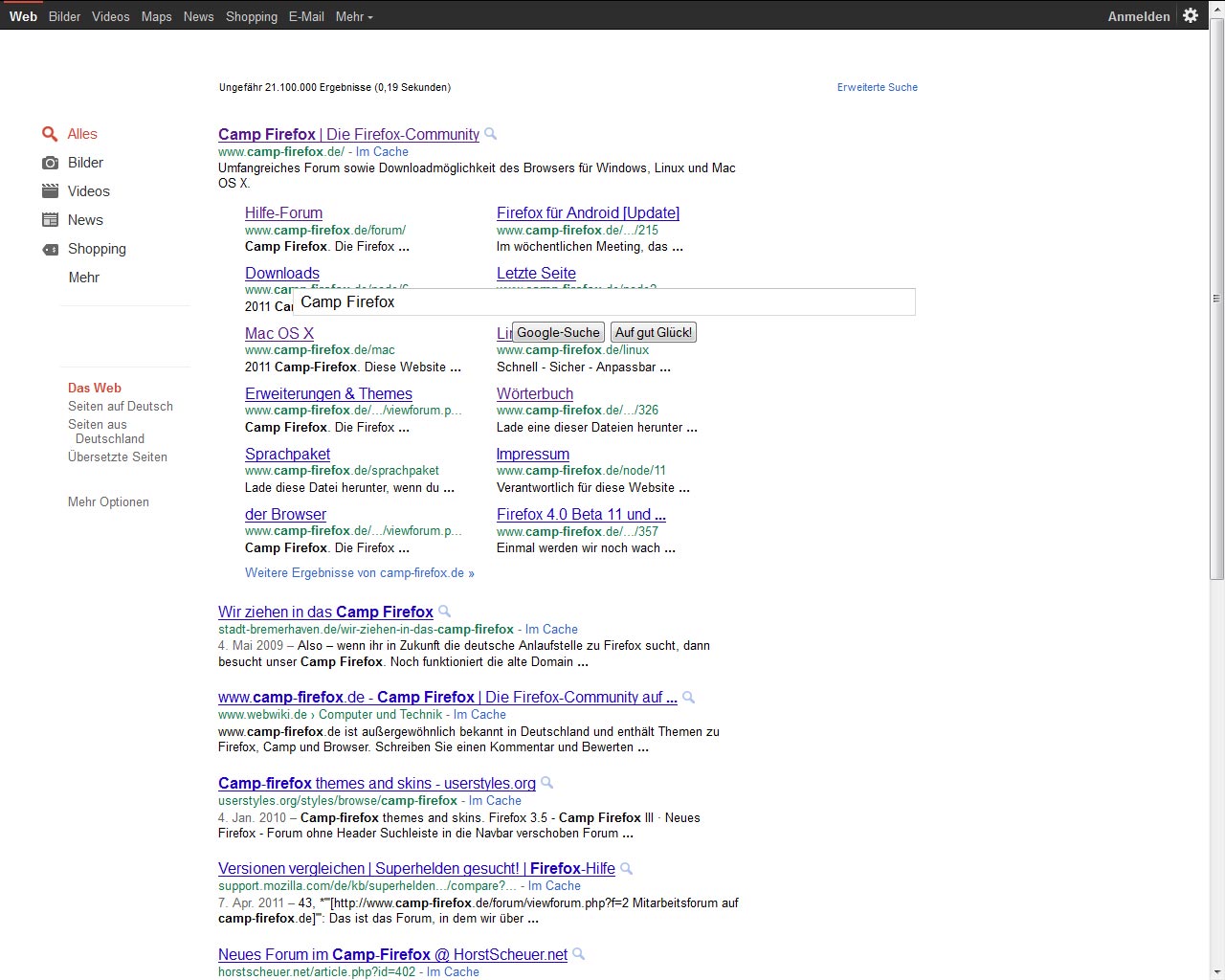The height and width of the screenshot is (980, 1225).
Task: Open cached version of camp-firefox.de result
Action: (382, 151)
